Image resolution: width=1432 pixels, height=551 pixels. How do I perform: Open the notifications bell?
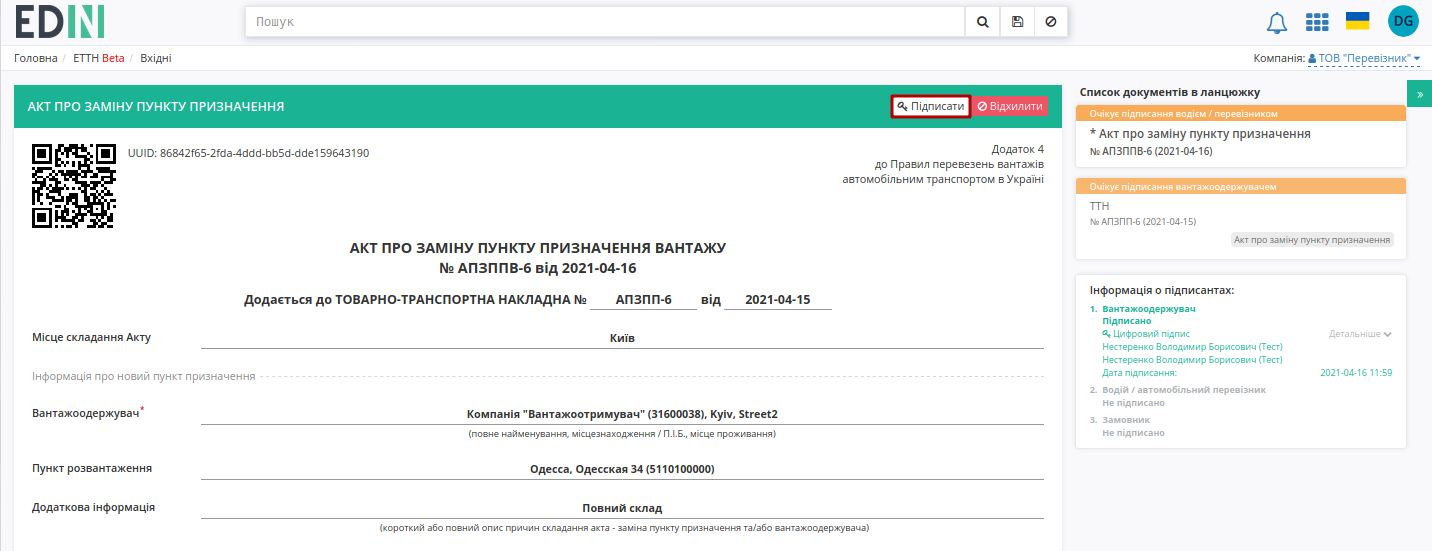point(1277,22)
